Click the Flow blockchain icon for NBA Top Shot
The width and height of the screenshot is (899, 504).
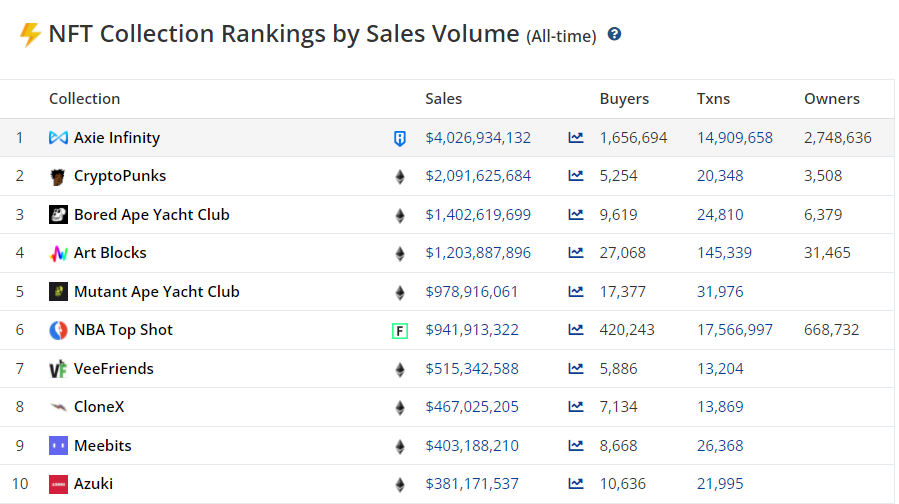(x=400, y=330)
